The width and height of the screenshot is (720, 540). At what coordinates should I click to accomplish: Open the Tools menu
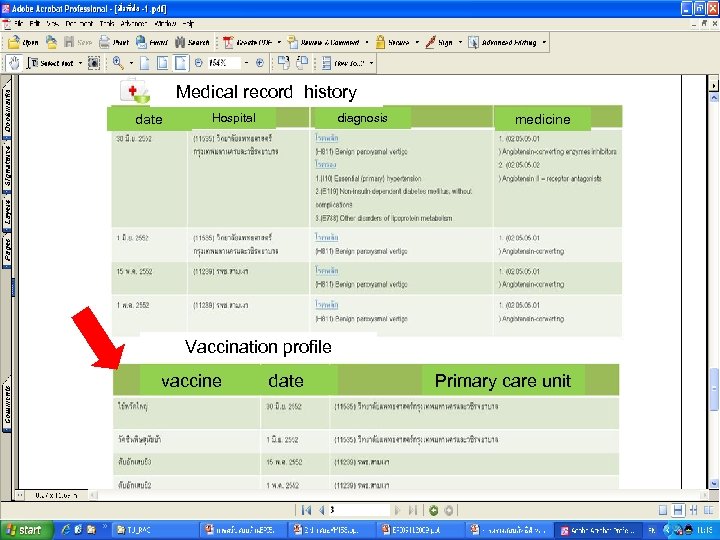click(107, 23)
